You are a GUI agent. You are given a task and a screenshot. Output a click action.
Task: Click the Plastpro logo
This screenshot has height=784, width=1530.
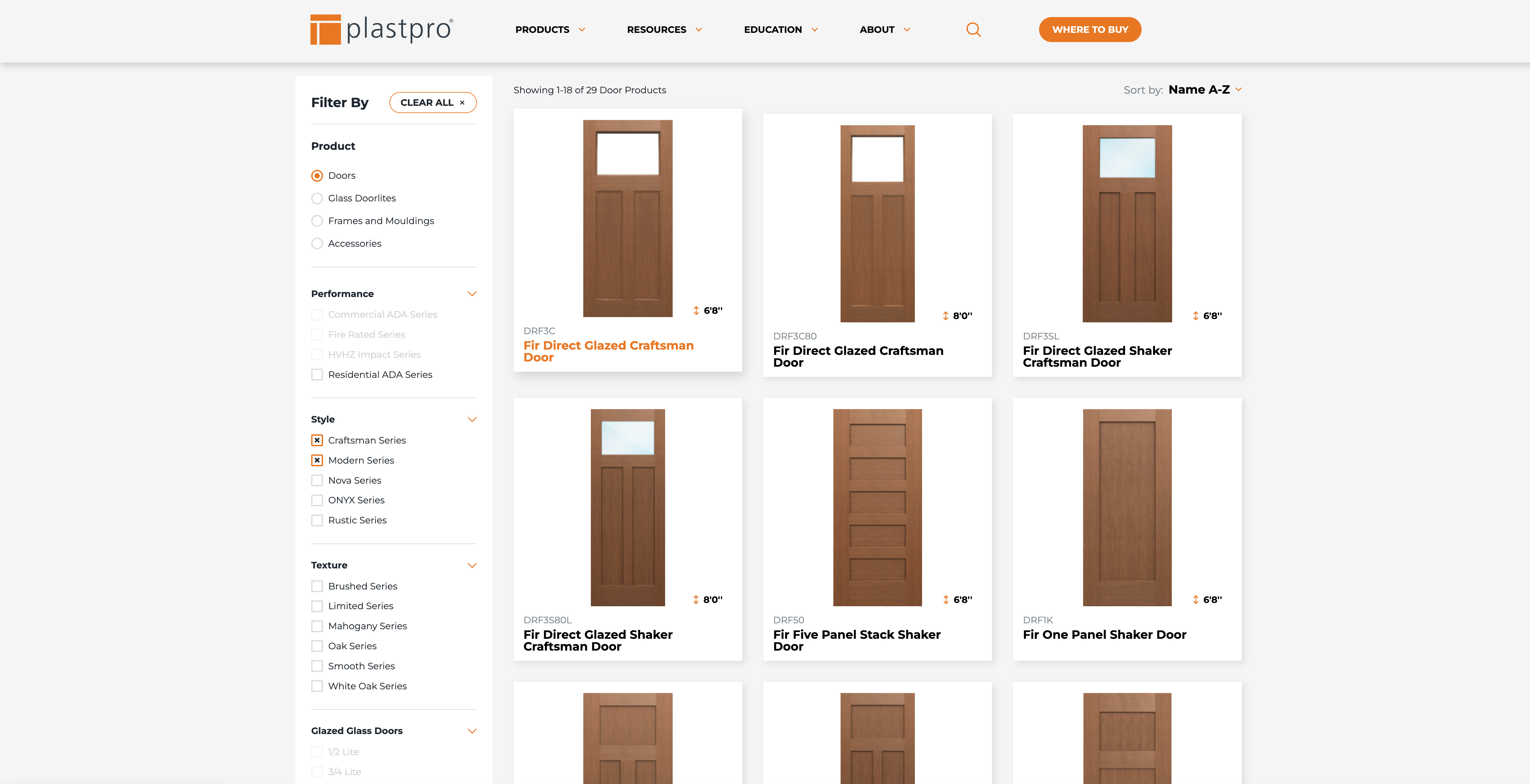point(381,29)
